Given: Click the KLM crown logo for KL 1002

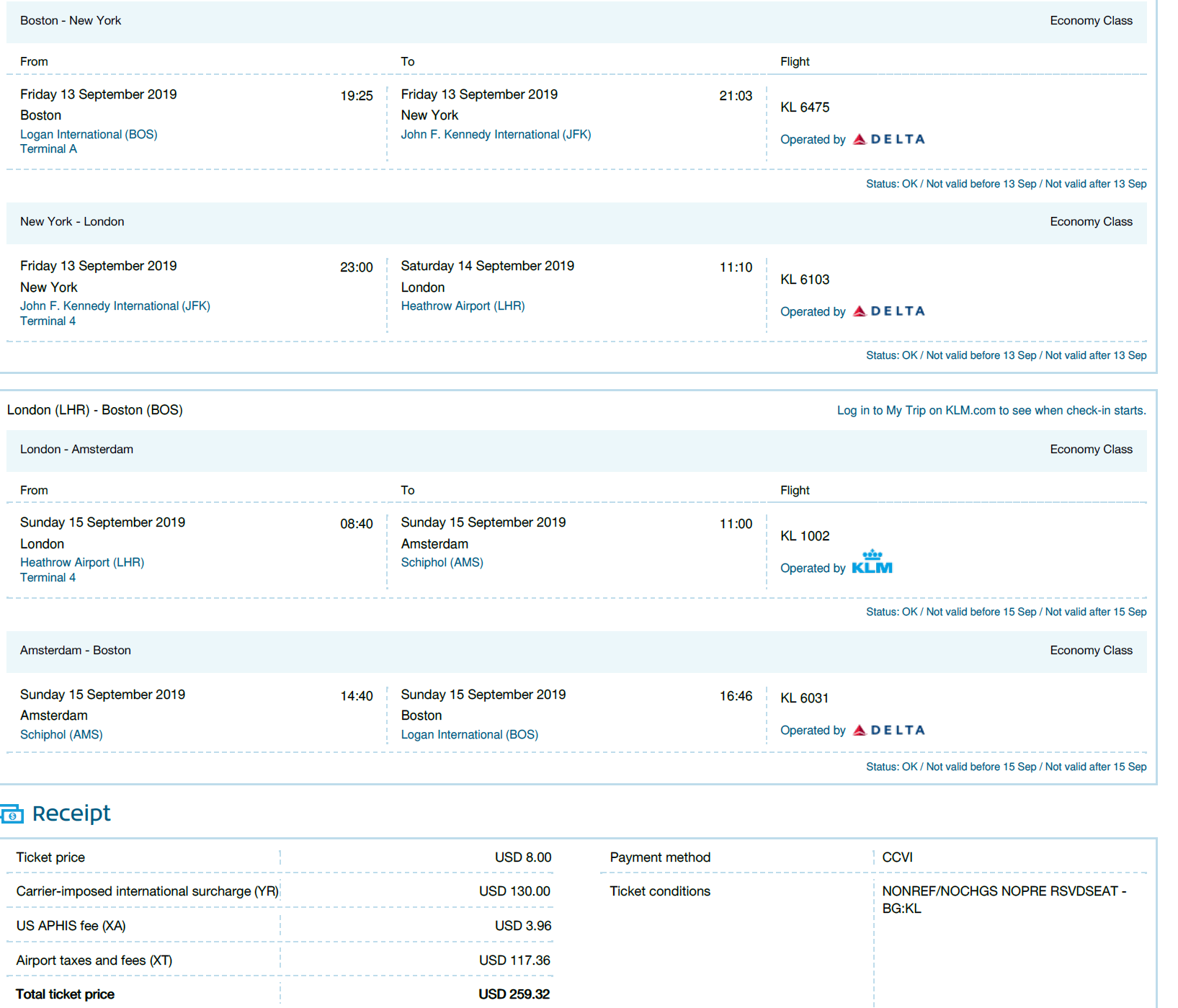Looking at the screenshot, I should point(872,562).
